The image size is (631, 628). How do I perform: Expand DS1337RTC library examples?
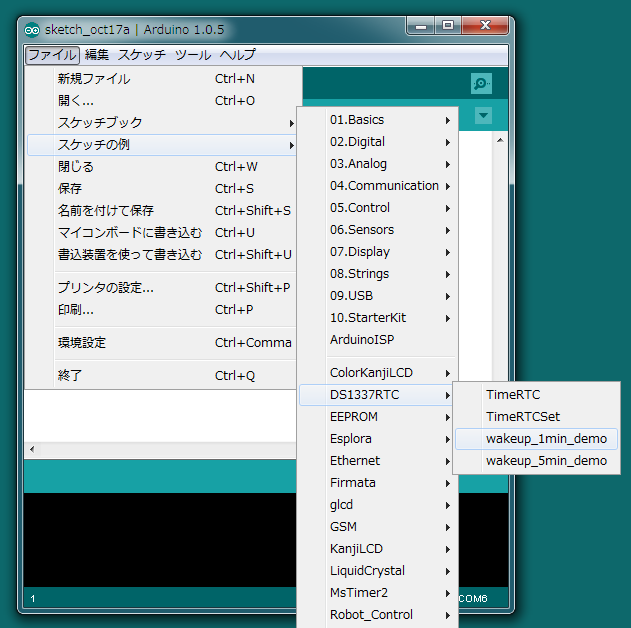point(378,395)
